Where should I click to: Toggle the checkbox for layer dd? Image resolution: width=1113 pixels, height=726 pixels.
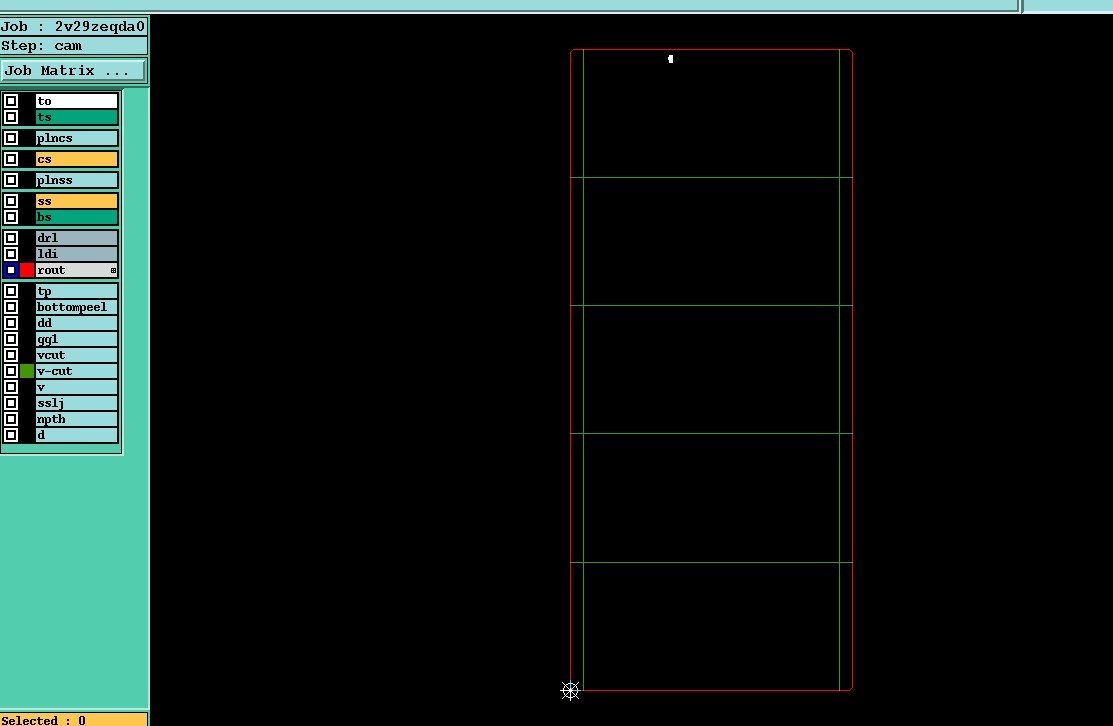coord(11,323)
